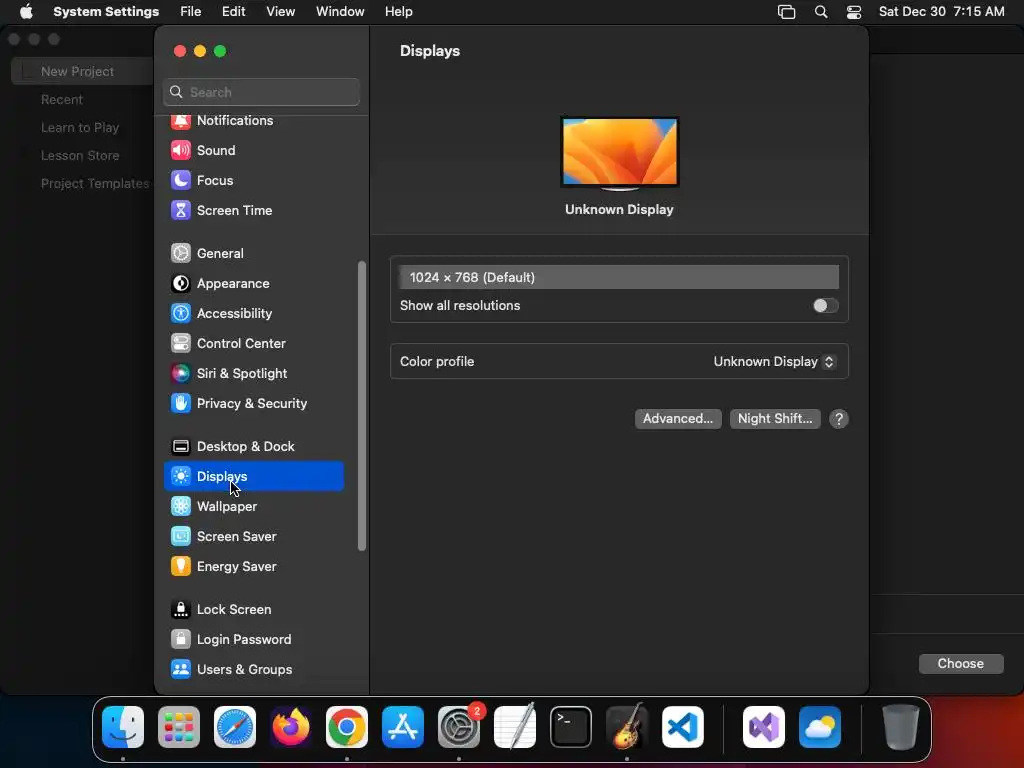1024x768 pixels.
Task: Open Login Password settings
Action: point(253,640)
